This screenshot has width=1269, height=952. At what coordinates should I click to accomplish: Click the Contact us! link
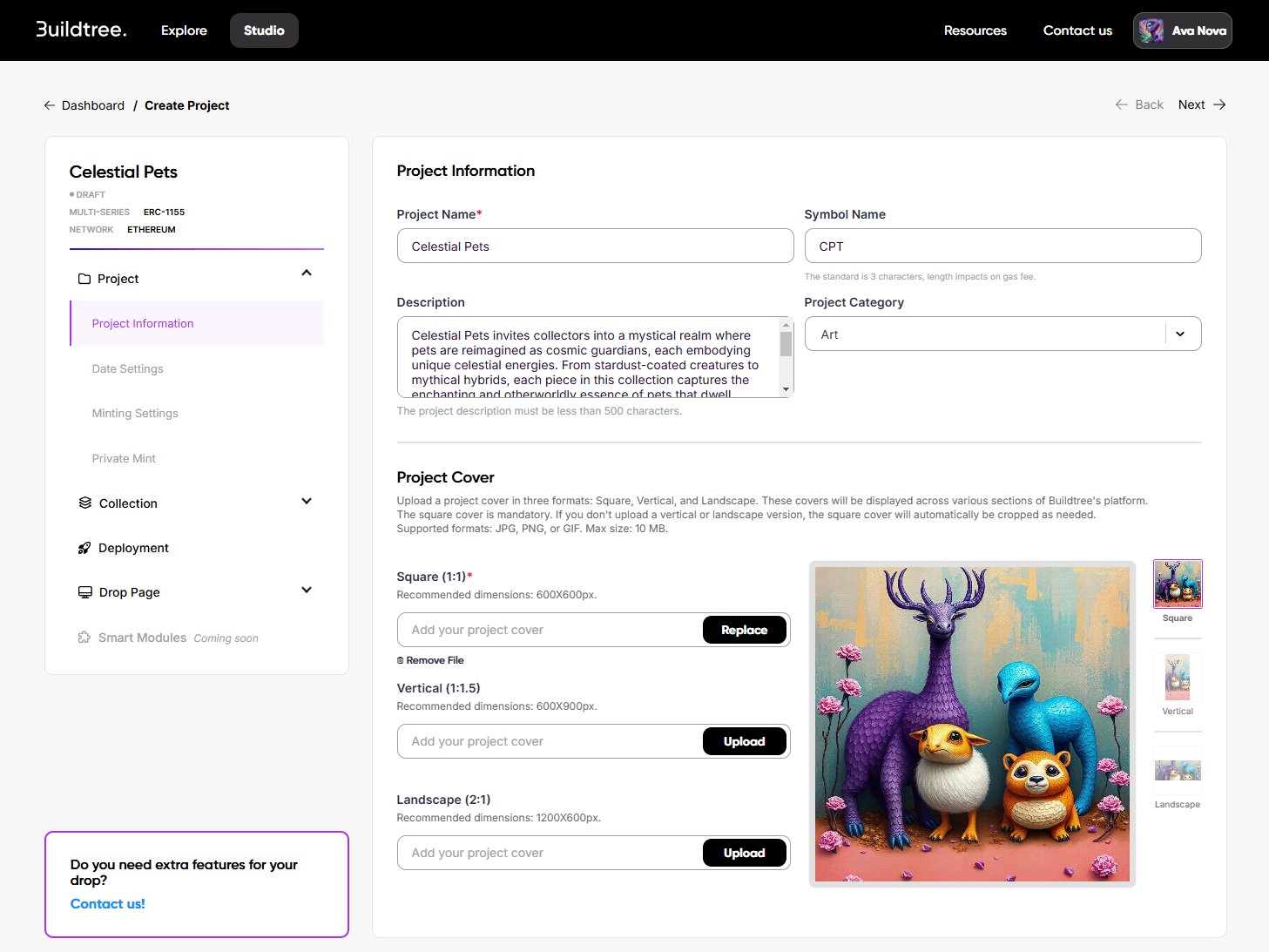click(108, 904)
